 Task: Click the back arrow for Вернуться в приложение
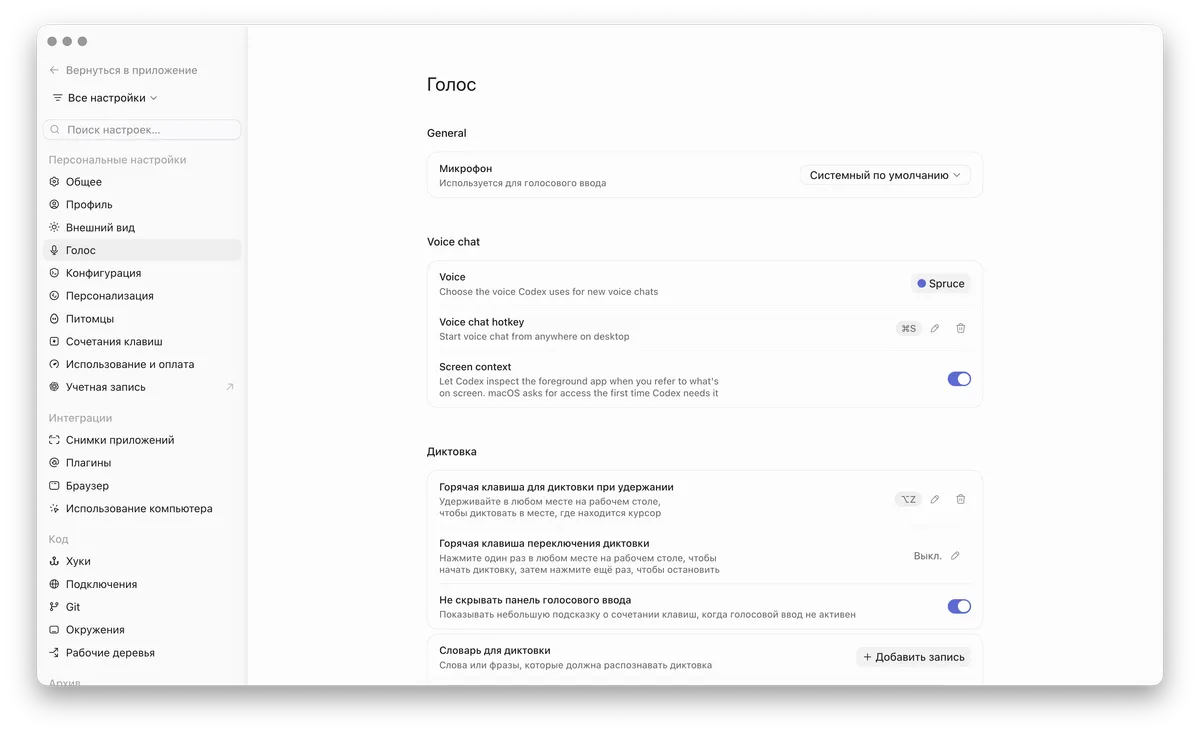coord(54,70)
